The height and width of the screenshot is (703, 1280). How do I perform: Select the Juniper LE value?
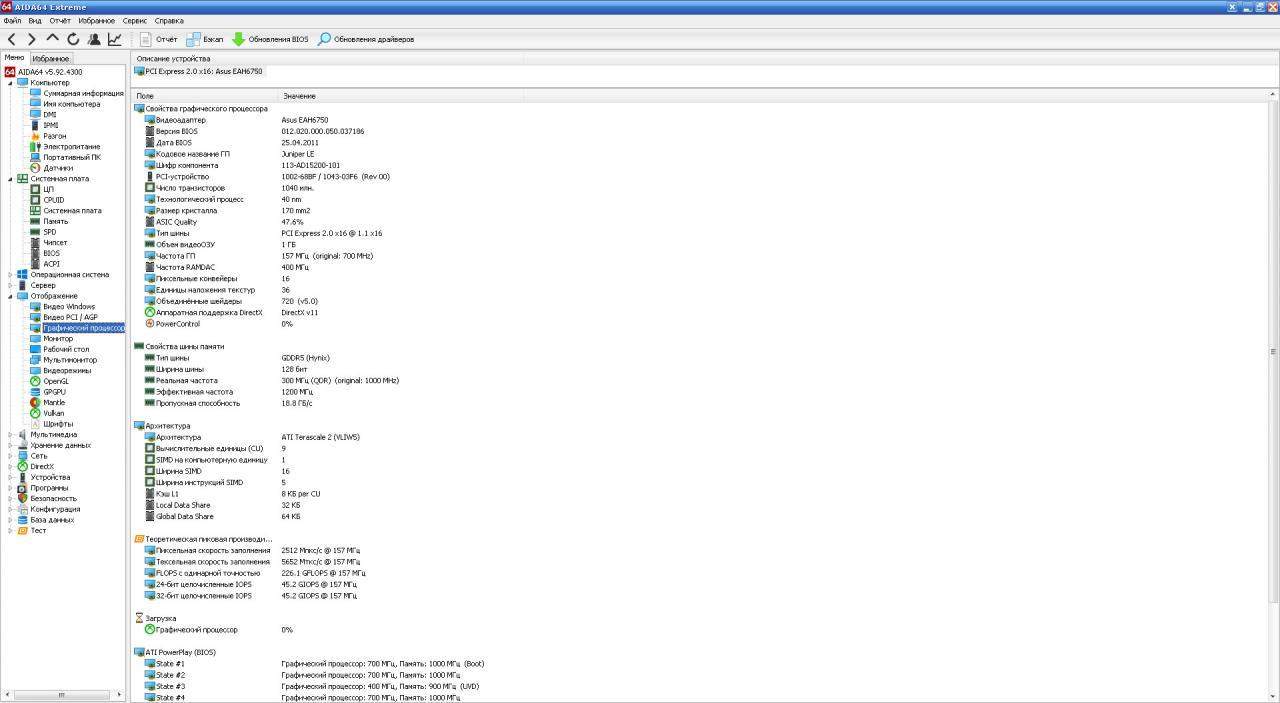(x=300, y=154)
